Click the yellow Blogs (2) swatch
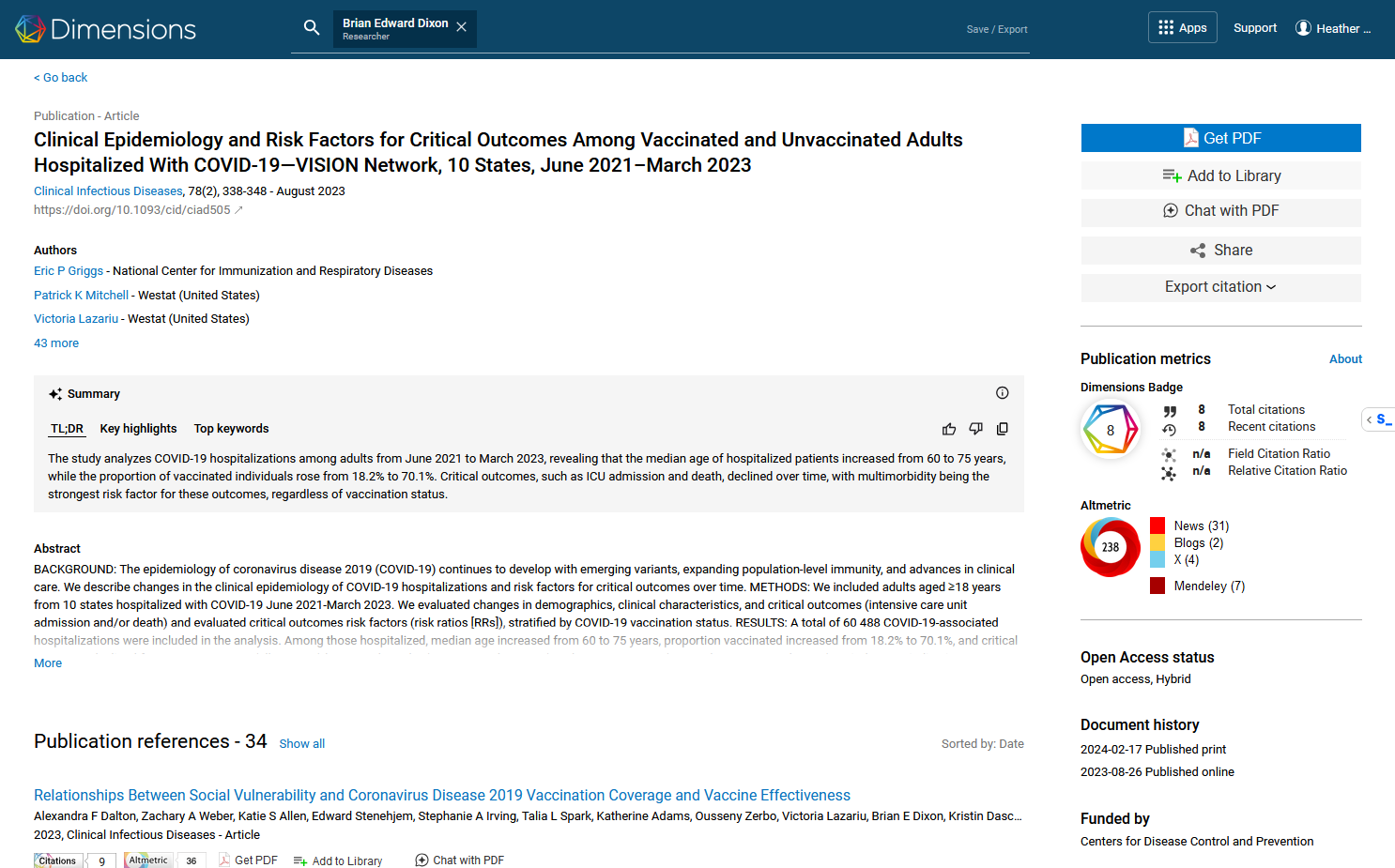The image size is (1395, 868). (1157, 542)
